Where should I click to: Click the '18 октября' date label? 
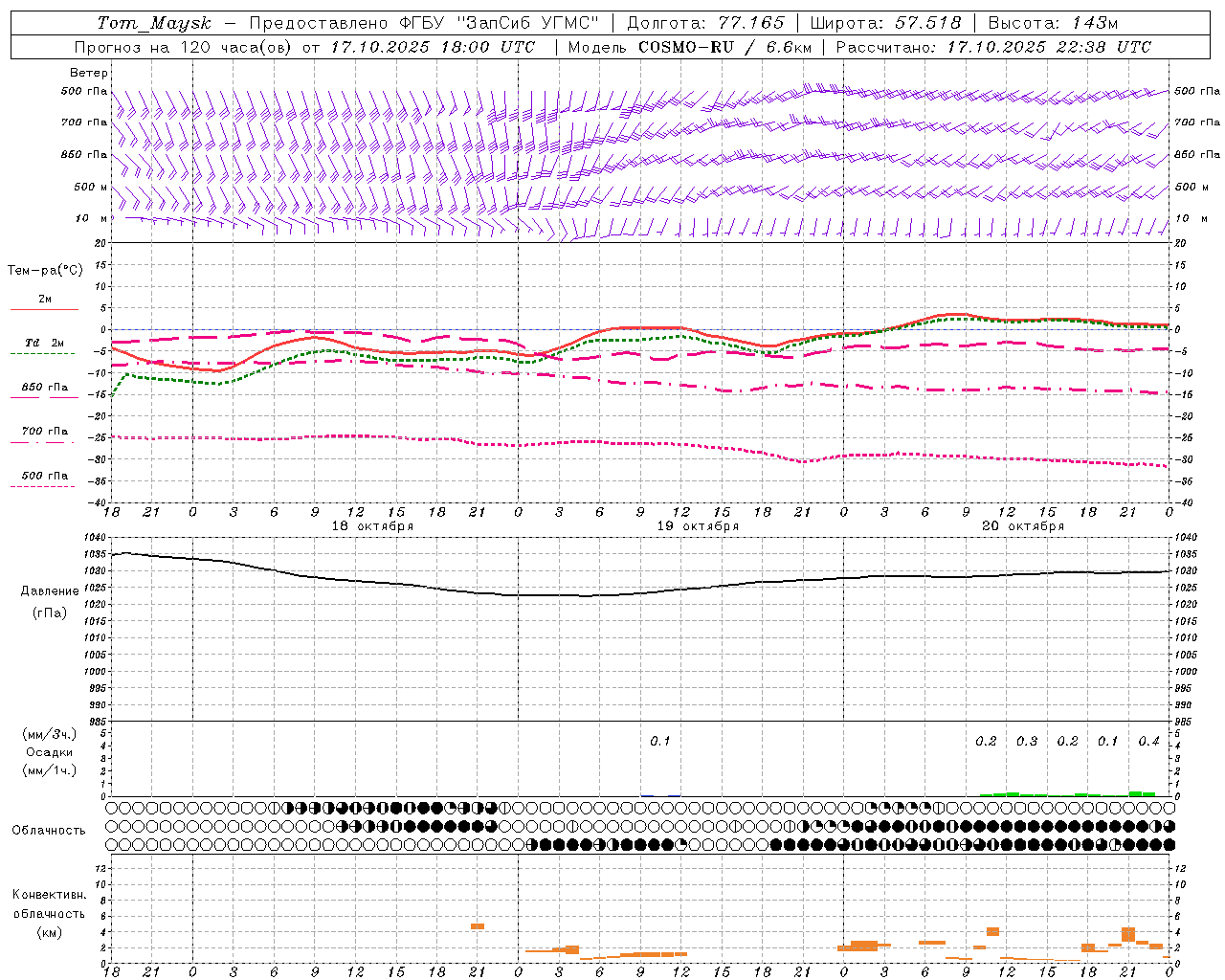372,526
